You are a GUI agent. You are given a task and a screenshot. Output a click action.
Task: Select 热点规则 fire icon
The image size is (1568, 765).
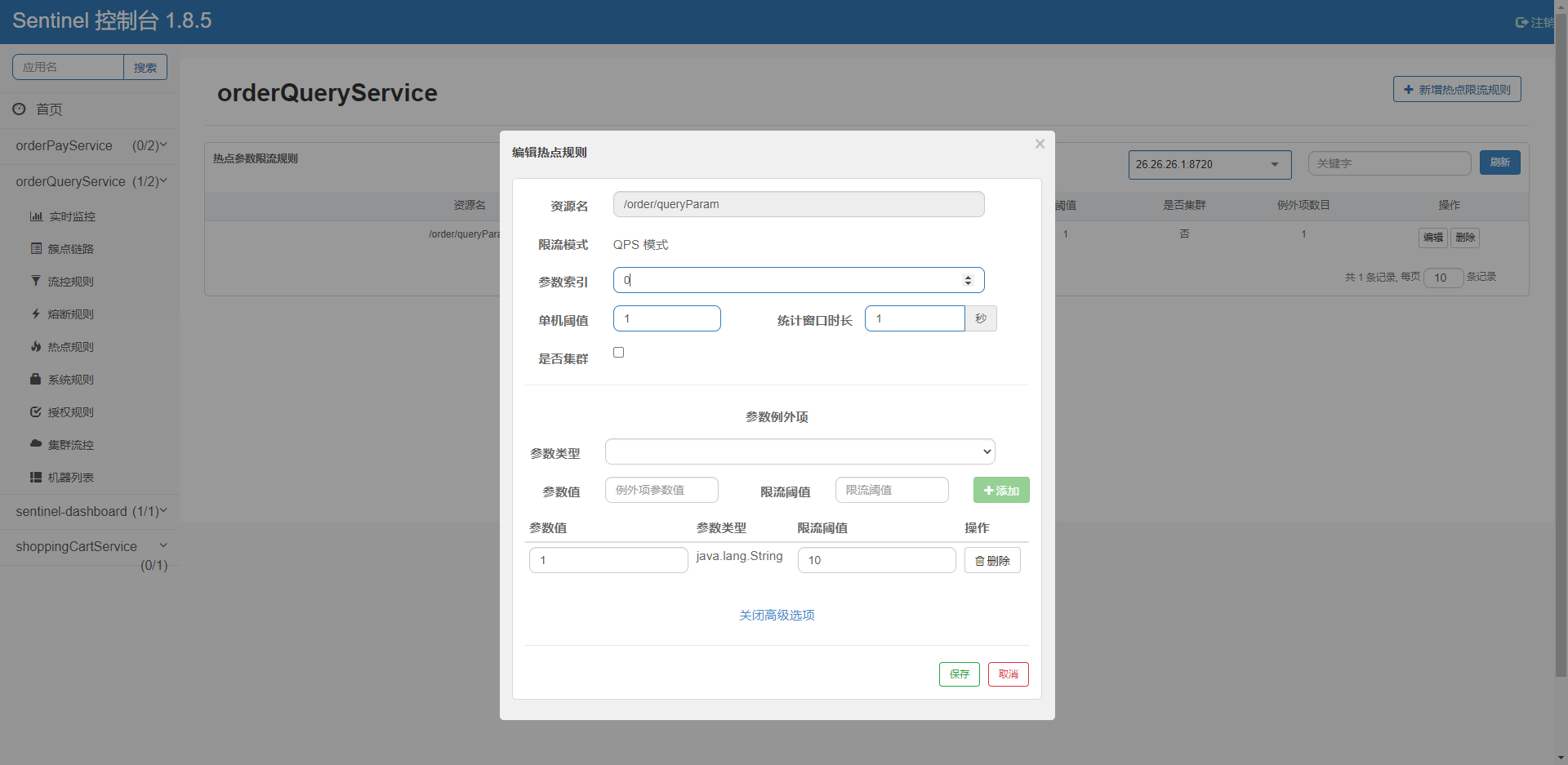[x=36, y=346]
